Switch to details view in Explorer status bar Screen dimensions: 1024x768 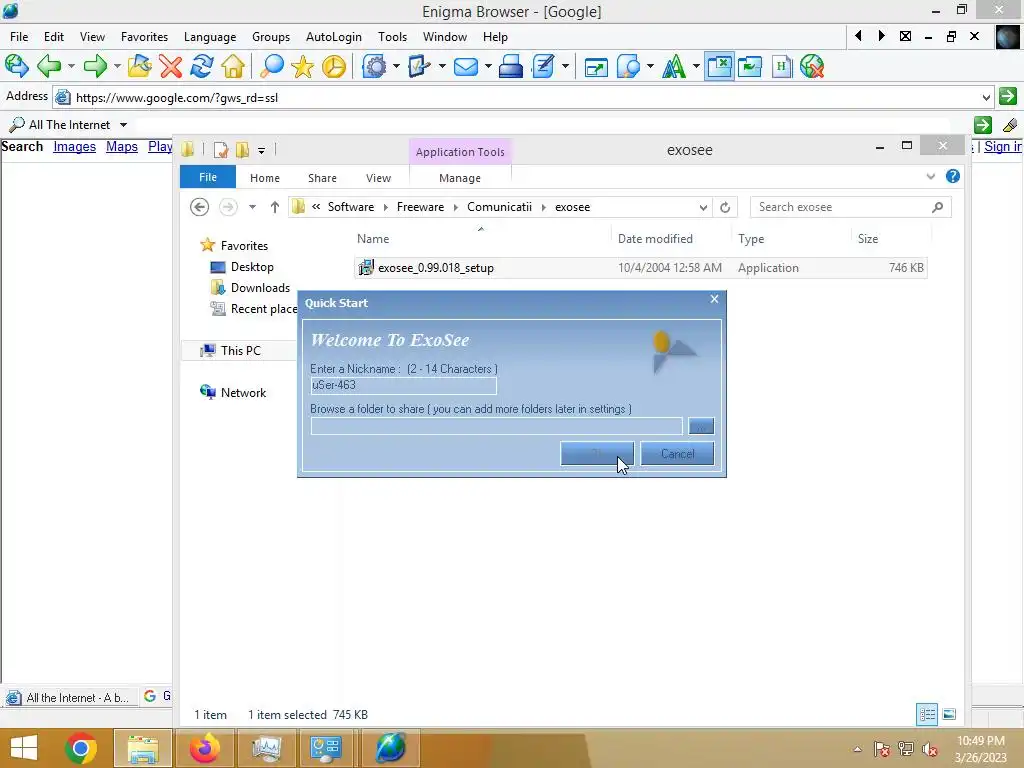[x=927, y=714]
